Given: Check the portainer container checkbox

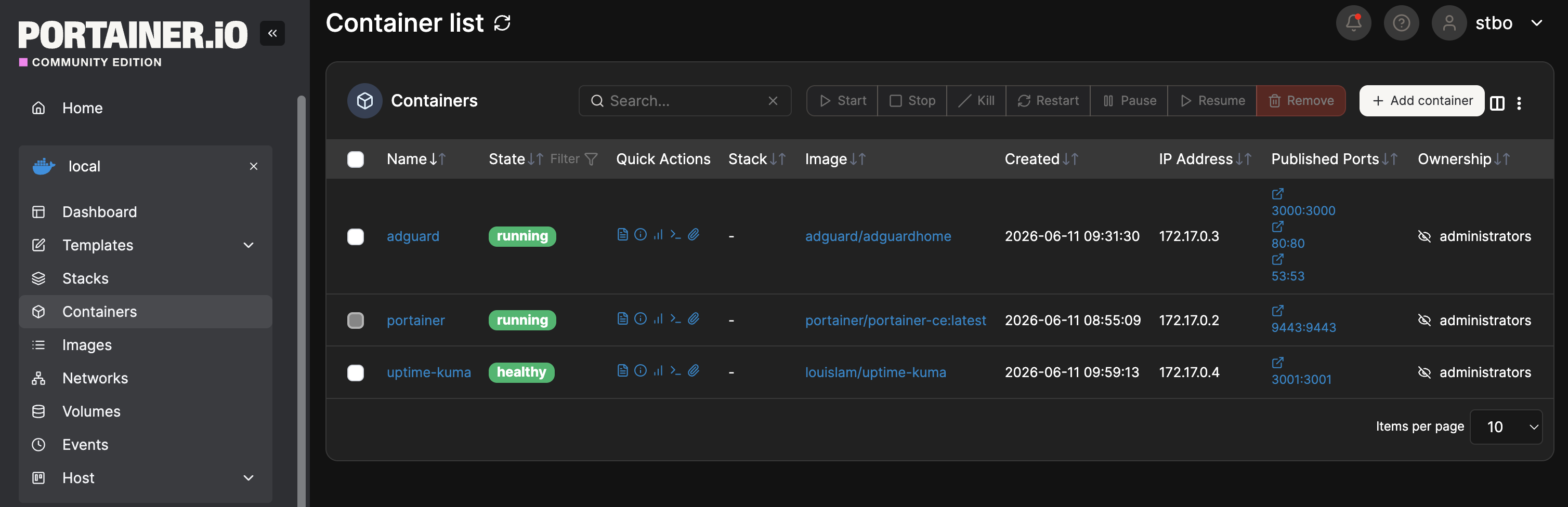Looking at the screenshot, I should [356, 321].
